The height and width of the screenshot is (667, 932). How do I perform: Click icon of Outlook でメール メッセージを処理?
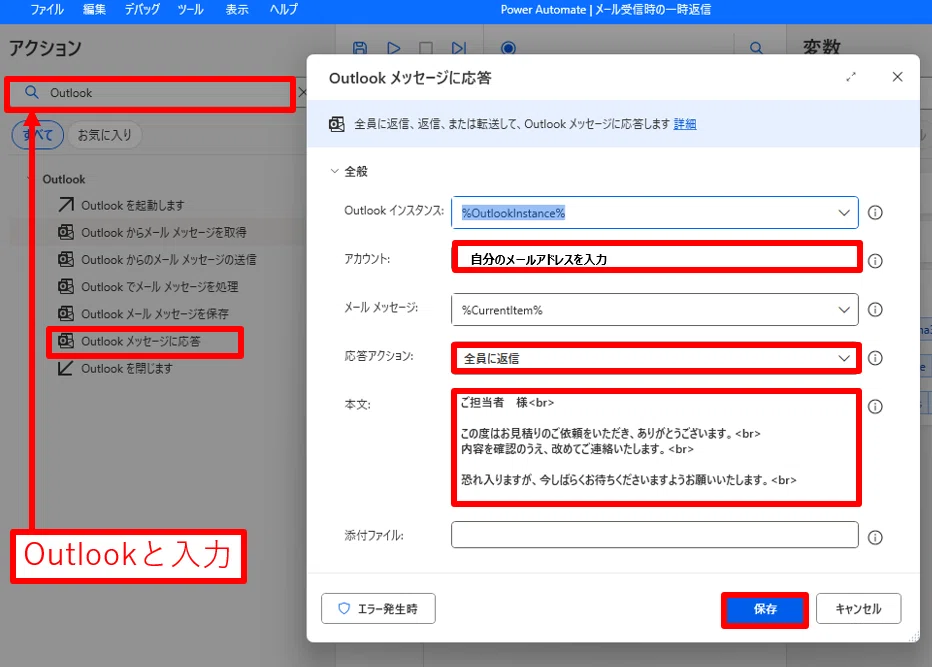tap(65, 286)
